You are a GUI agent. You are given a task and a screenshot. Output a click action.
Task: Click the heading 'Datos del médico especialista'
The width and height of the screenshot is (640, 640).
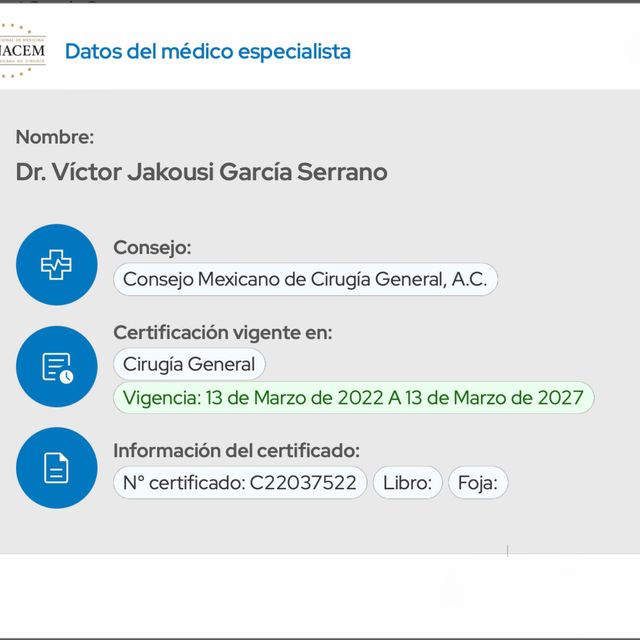pyautogui.click(x=208, y=52)
